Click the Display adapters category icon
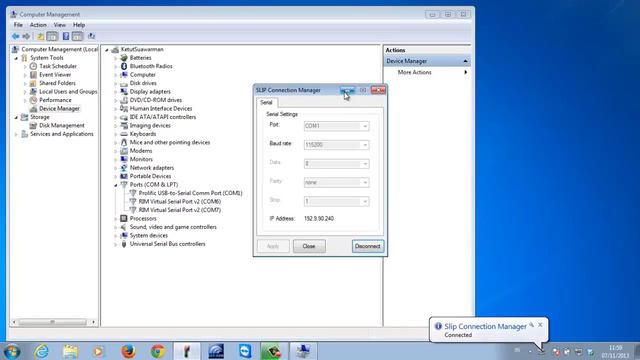 click(124, 91)
